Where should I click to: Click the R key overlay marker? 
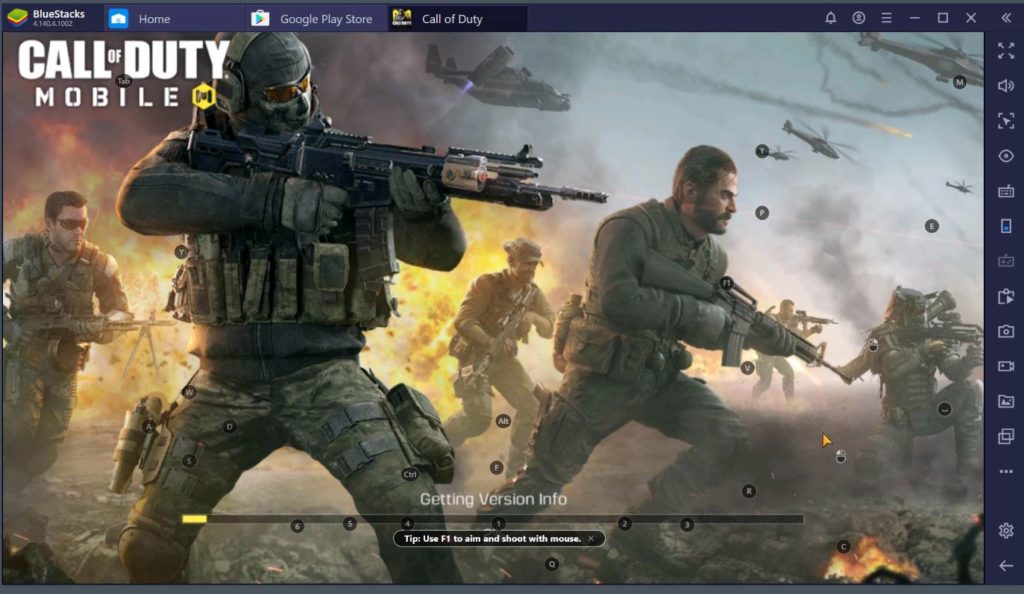[x=749, y=491]
